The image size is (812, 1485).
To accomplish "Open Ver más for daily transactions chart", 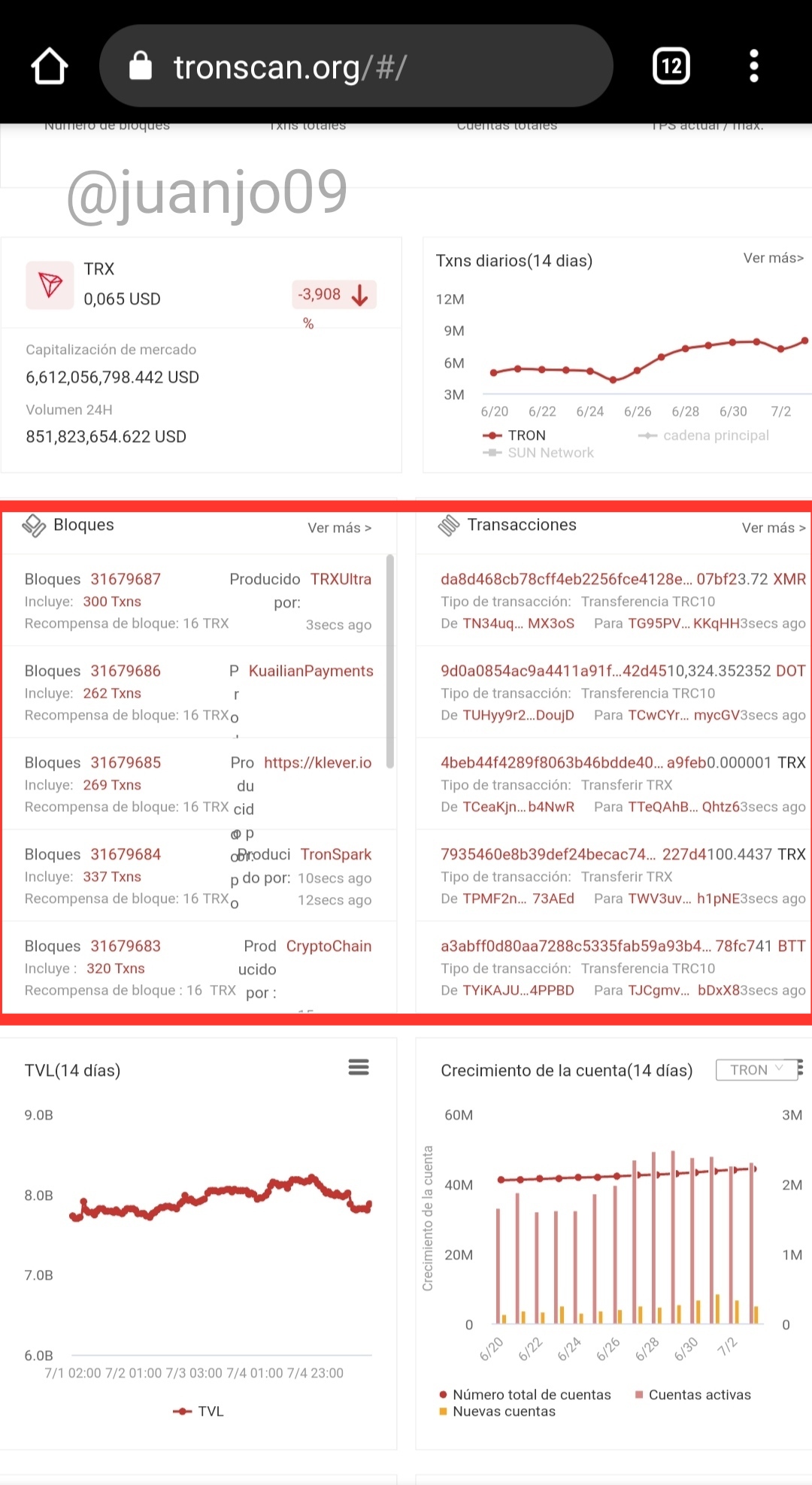I will pos(774,258).
